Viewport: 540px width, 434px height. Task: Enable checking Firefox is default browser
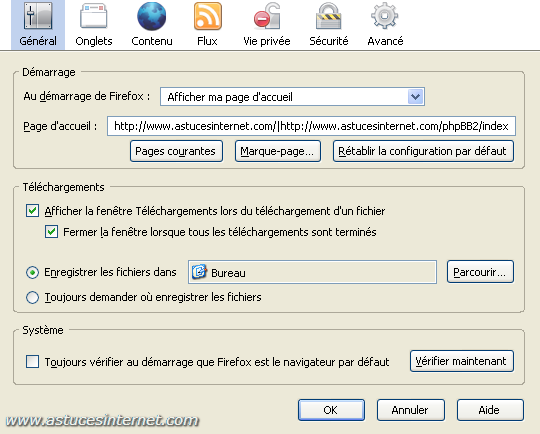tap(32, 362)
